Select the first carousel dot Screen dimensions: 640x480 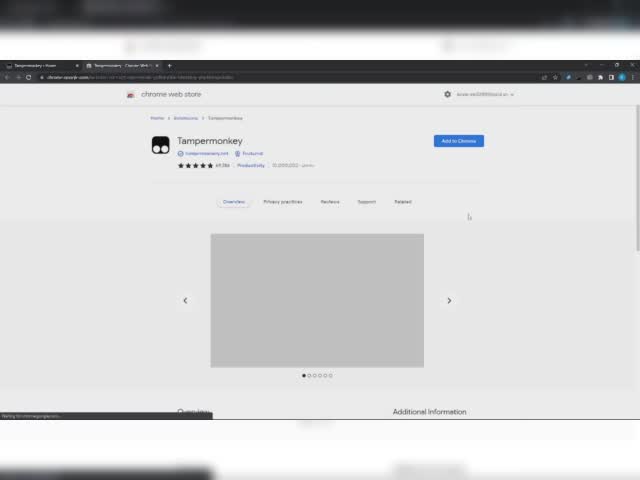click(x=304, y=376)
